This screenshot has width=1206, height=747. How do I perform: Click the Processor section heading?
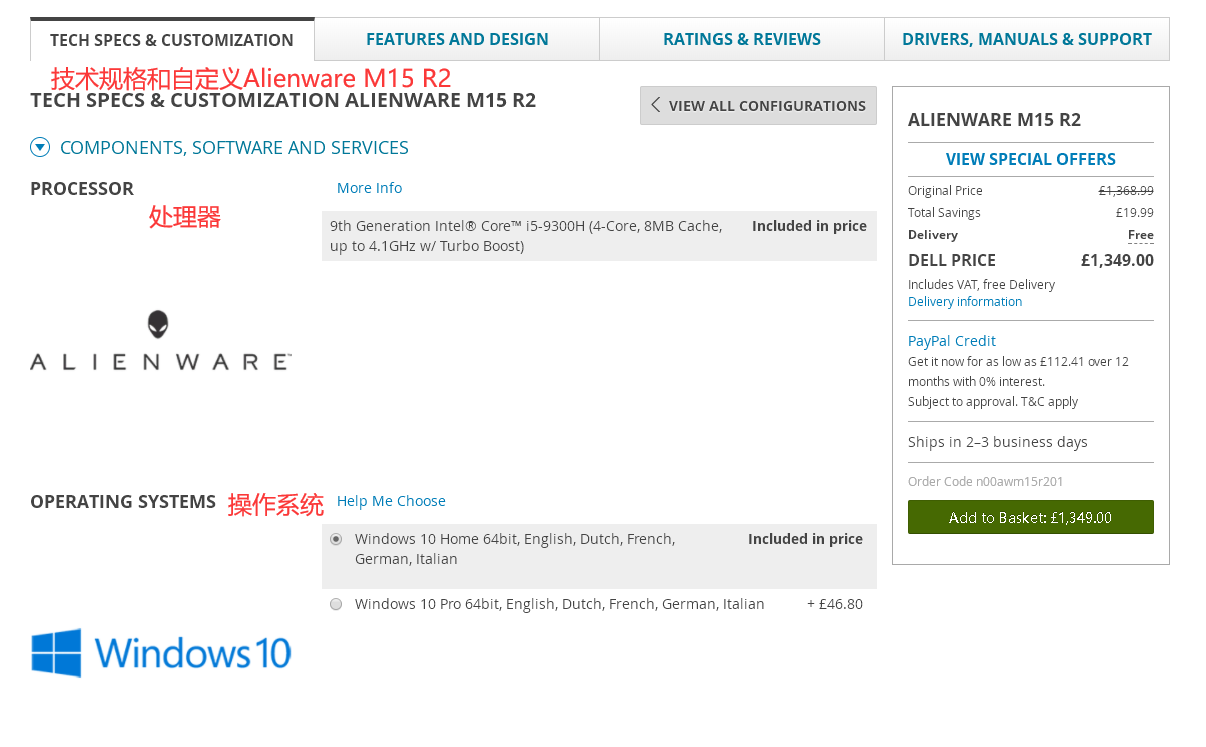click(82, 189)
